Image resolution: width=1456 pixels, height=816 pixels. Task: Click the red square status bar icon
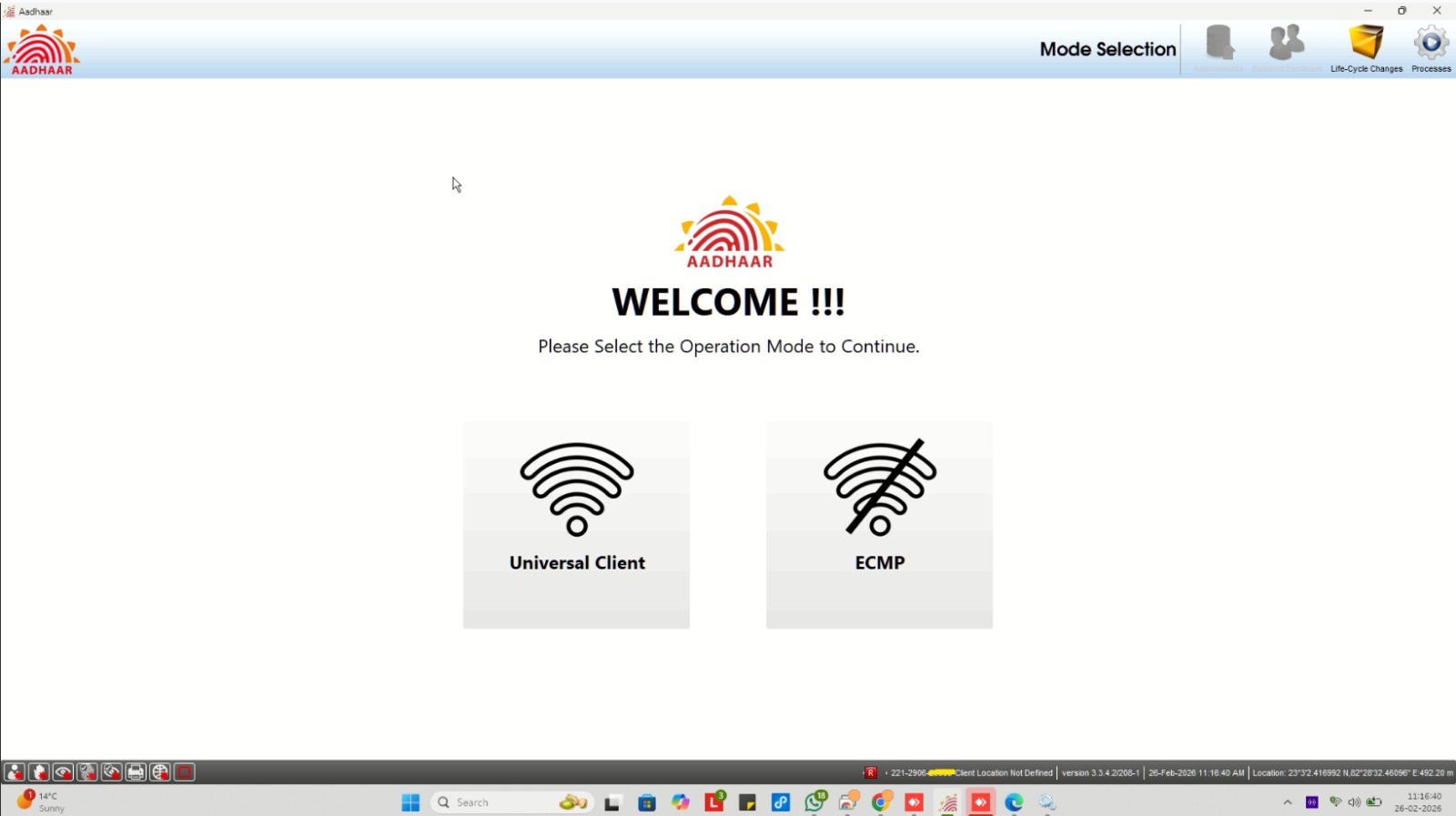pos(185,772)
